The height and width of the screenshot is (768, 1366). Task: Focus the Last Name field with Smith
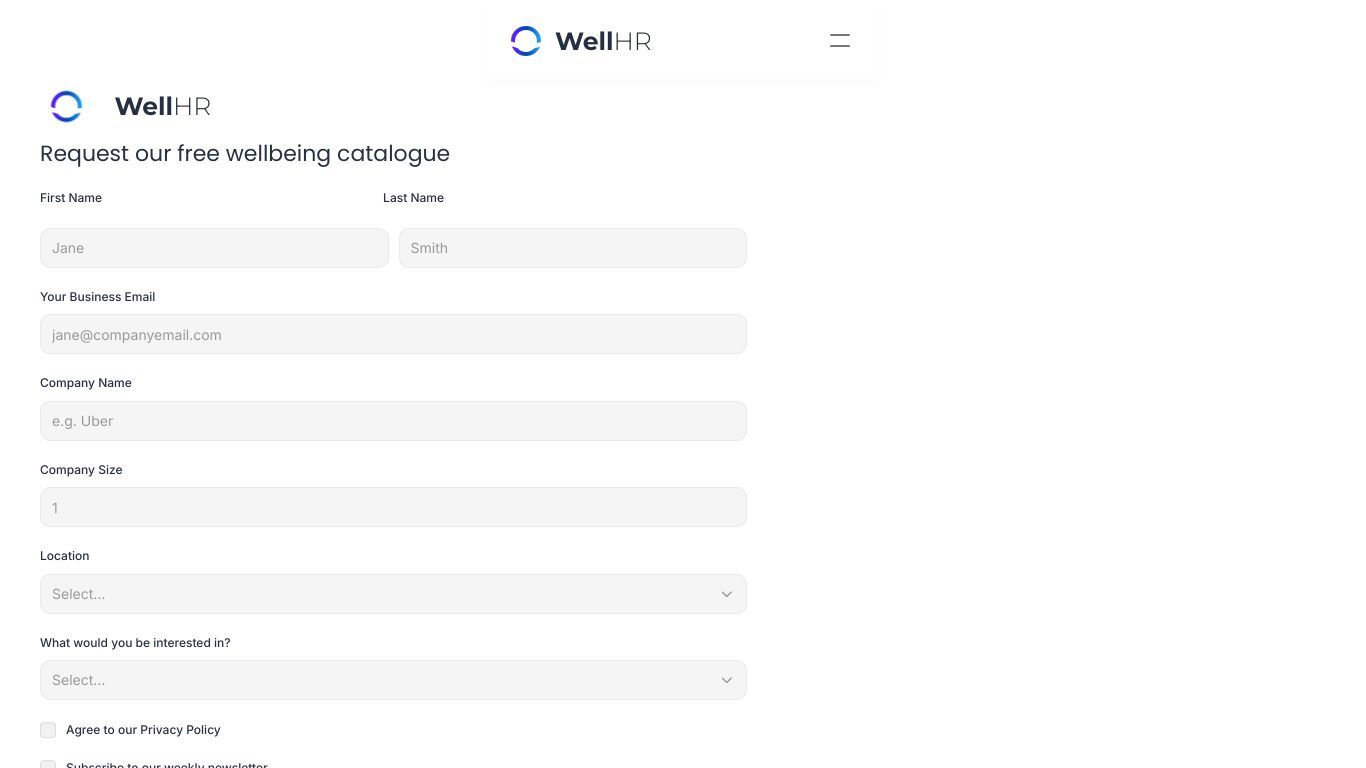pos(573,248)
